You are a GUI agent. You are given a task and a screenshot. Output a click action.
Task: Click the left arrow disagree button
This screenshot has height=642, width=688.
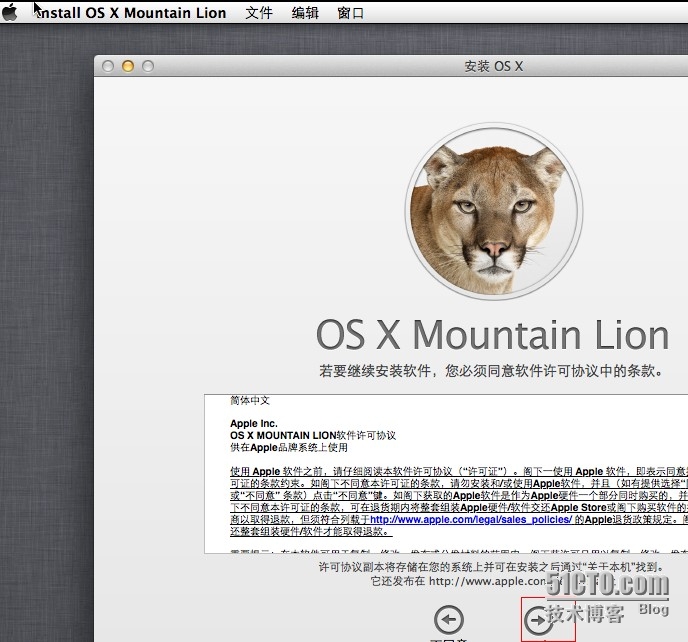pyautogui.click(x=449, y=620)
